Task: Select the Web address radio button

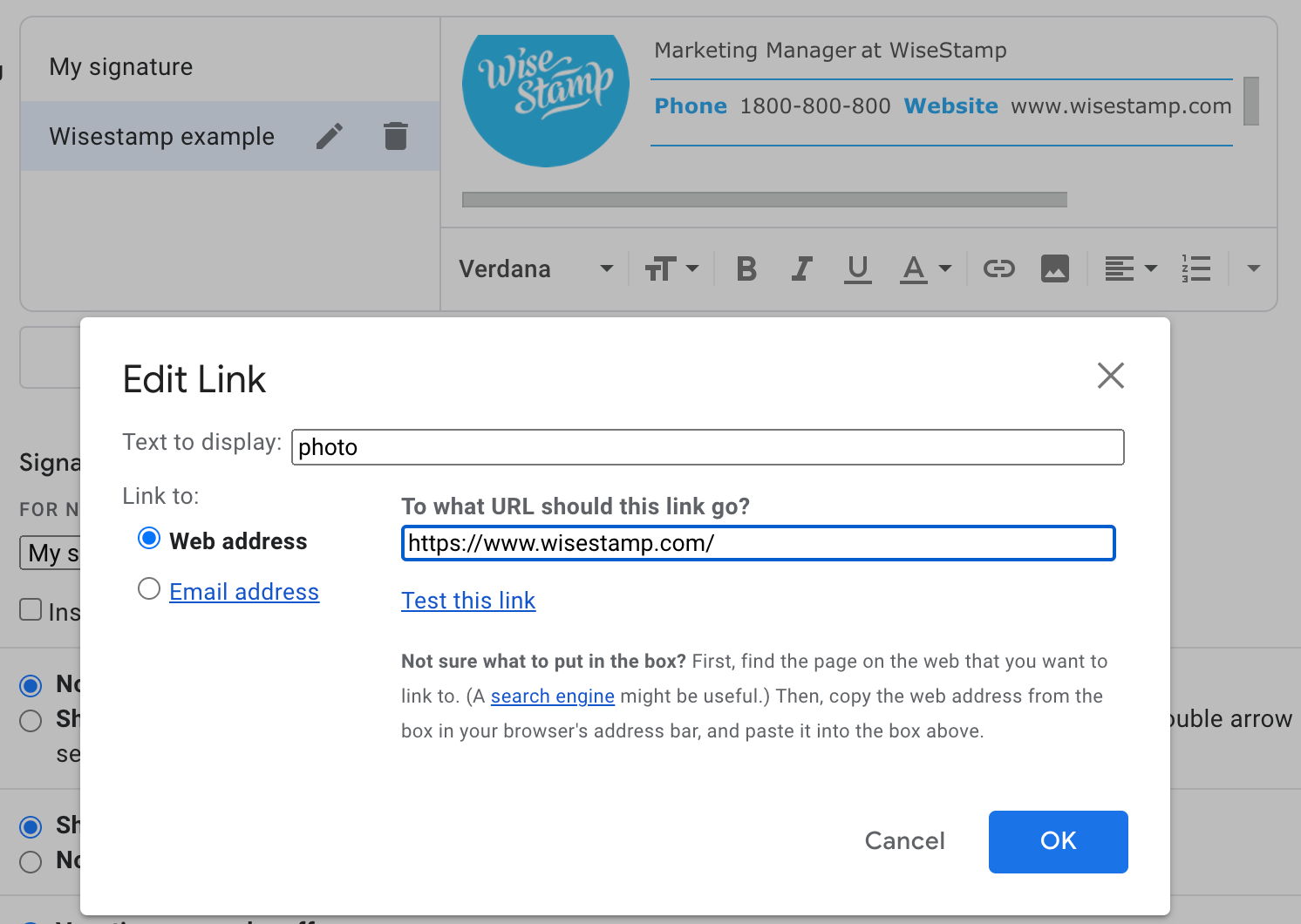Action: pos(149,539)
